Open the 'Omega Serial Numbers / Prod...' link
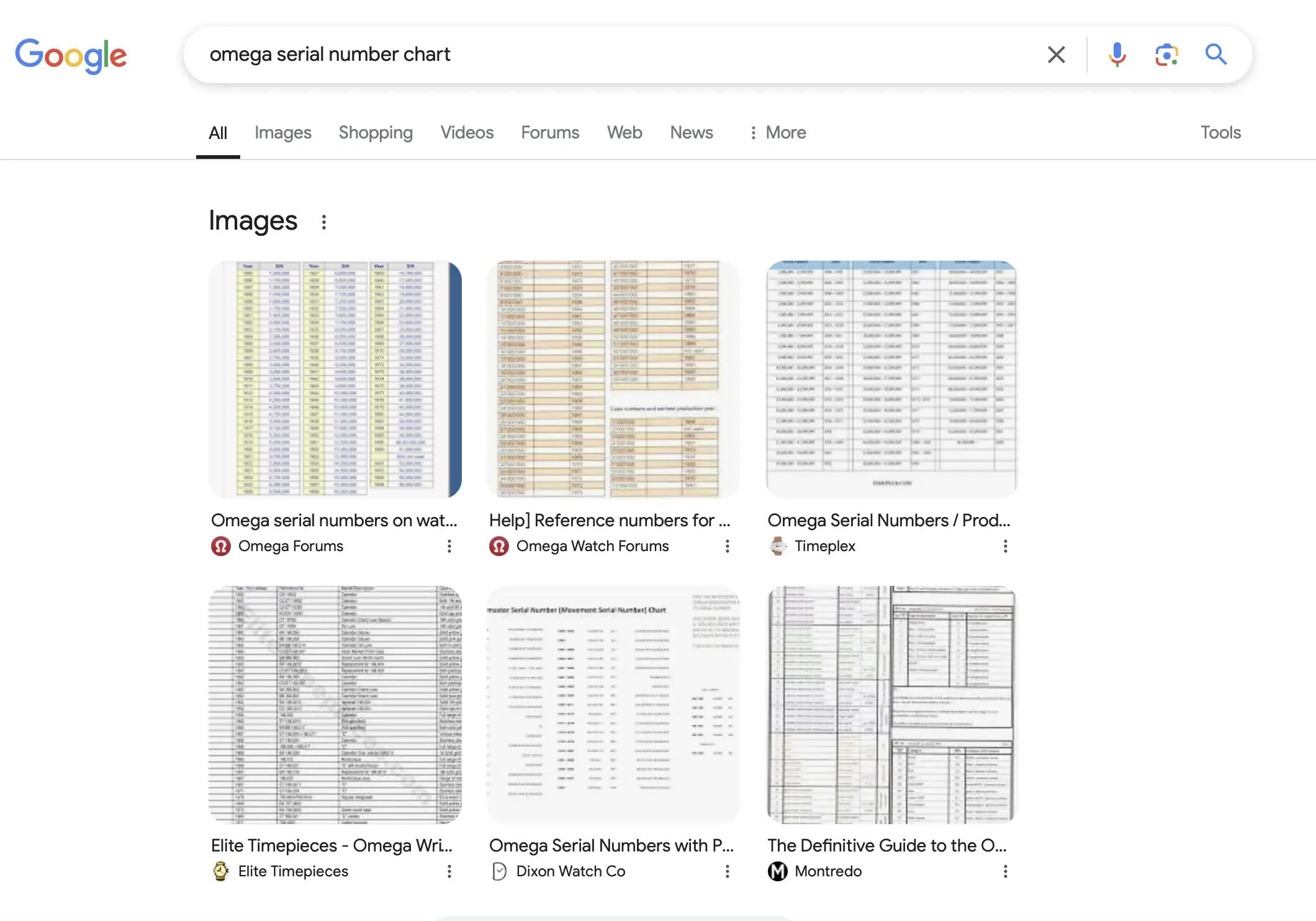Image resolution: width=1316 pixels, height=921 pixels. [888, 520]
